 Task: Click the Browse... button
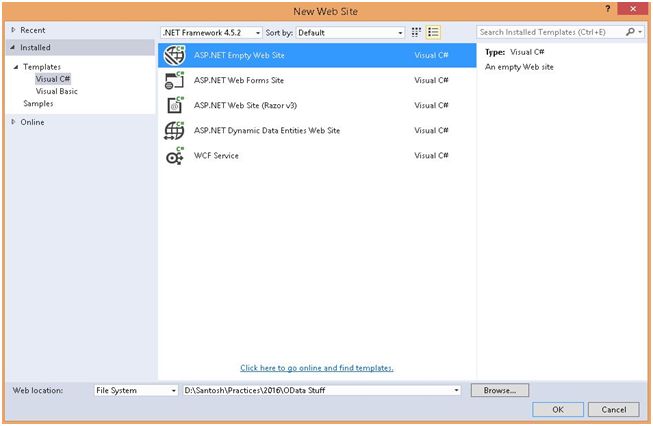click(x=500, y=390)
